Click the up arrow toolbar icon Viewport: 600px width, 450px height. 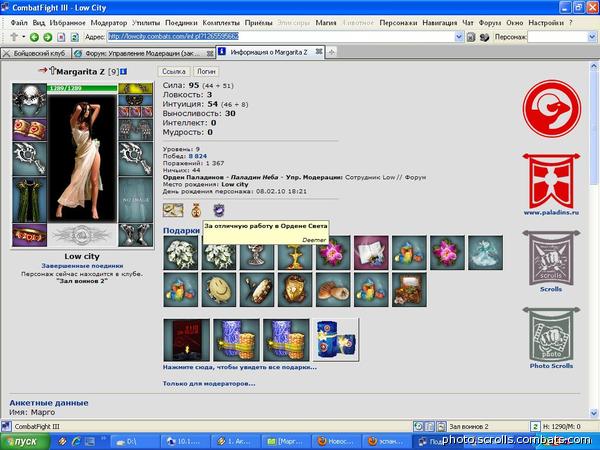tap(14, 37)
